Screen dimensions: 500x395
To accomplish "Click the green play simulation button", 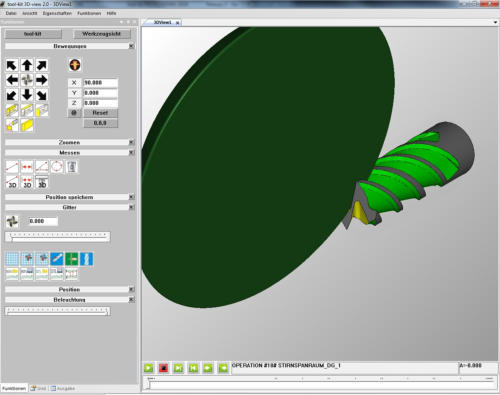I will [x=149, y=368].
